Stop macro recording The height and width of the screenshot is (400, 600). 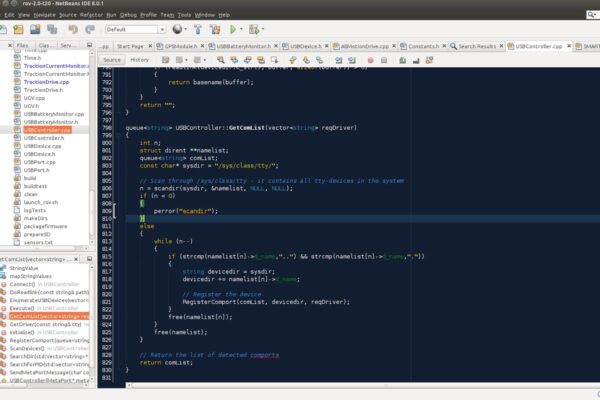(384, 60)
